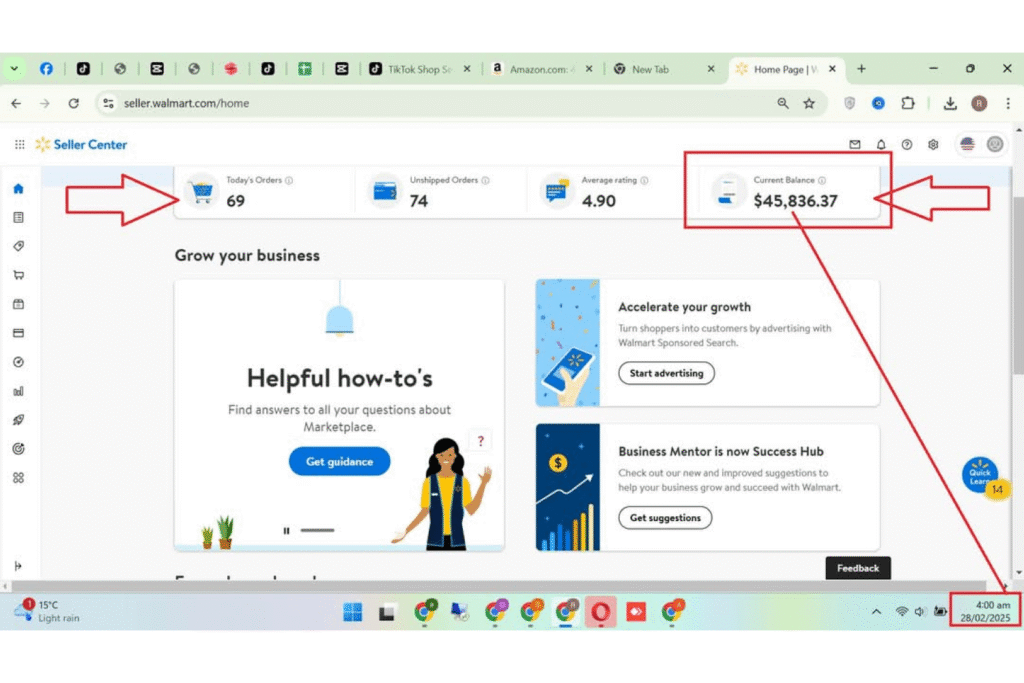This screenshot has width=1024, height=683.
Task: Open the Feedback button
Action: (x=857, y=568)
